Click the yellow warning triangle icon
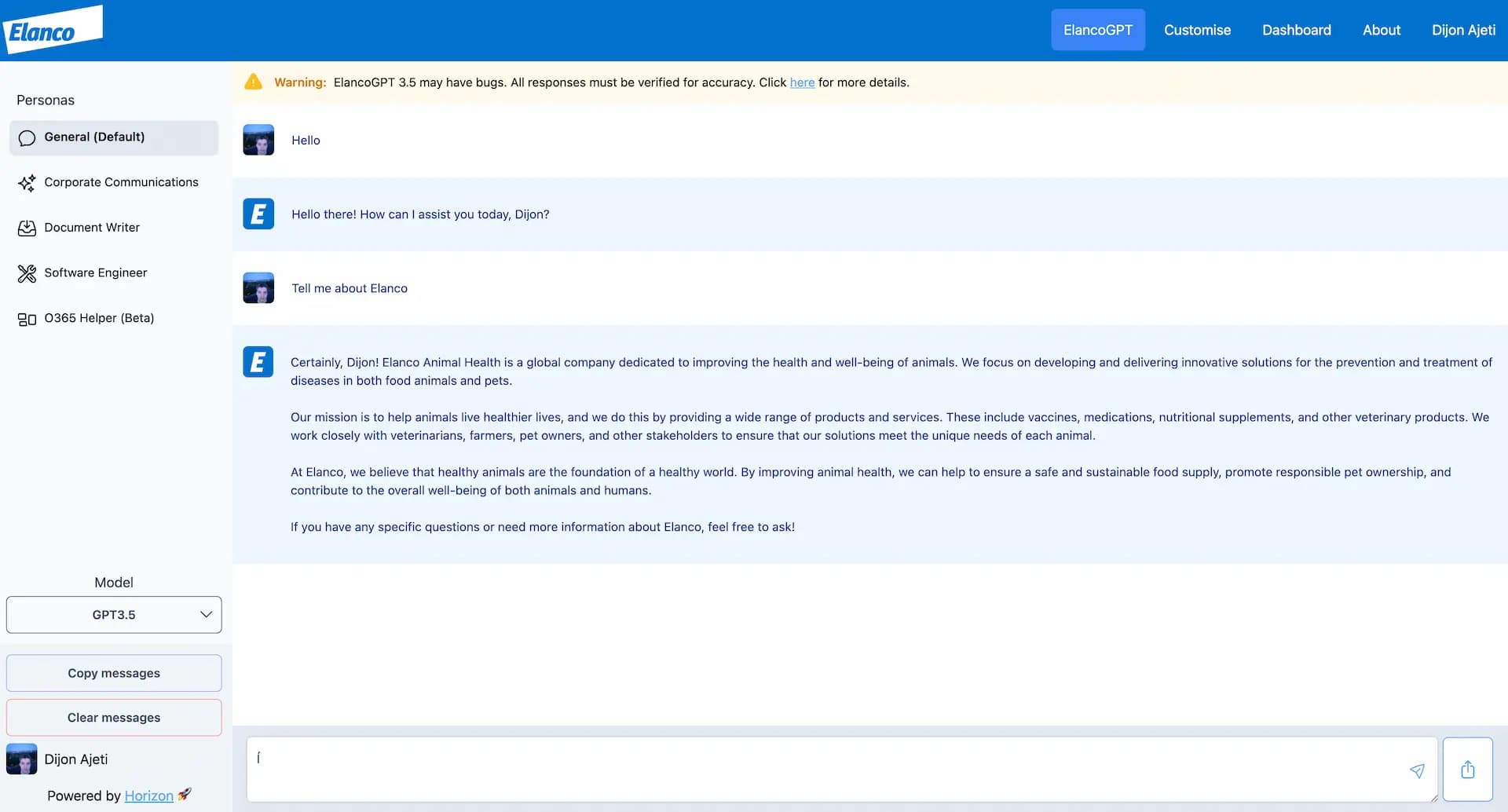This screenshot has height=812, width=1508. (253, 82)
